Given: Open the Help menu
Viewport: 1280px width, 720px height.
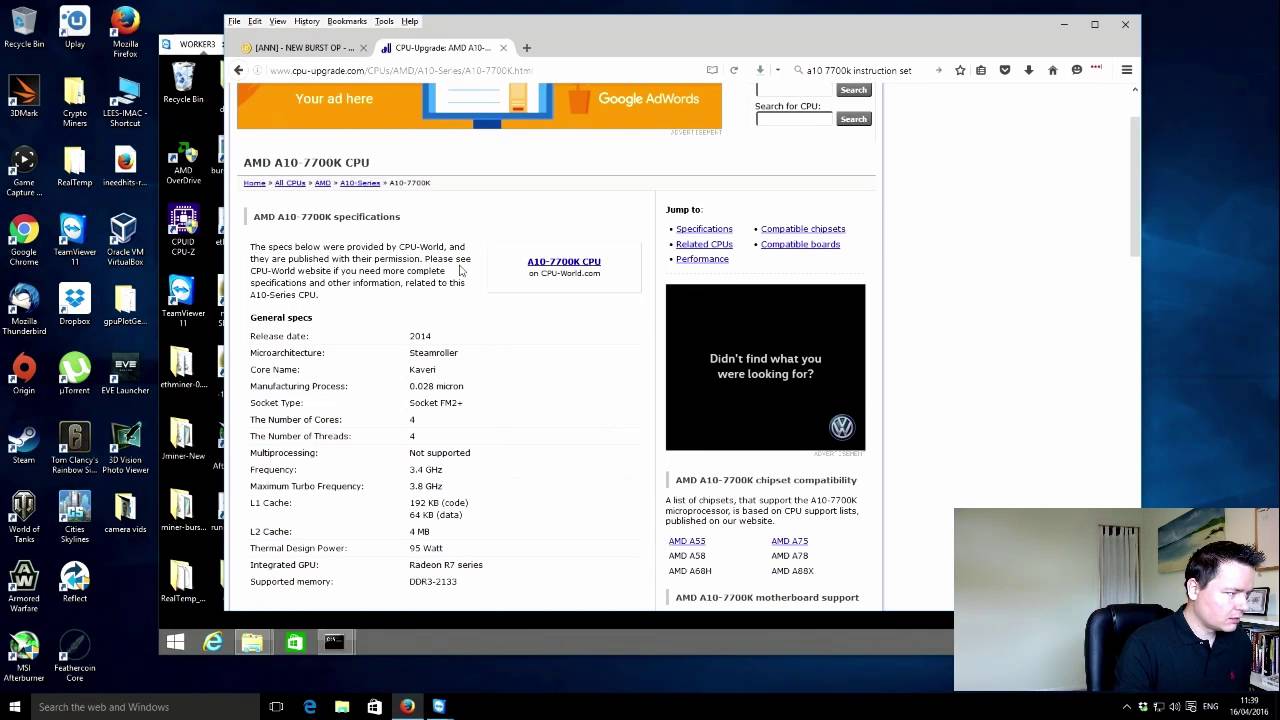Looking at the screenshot, I should point(410,21).
